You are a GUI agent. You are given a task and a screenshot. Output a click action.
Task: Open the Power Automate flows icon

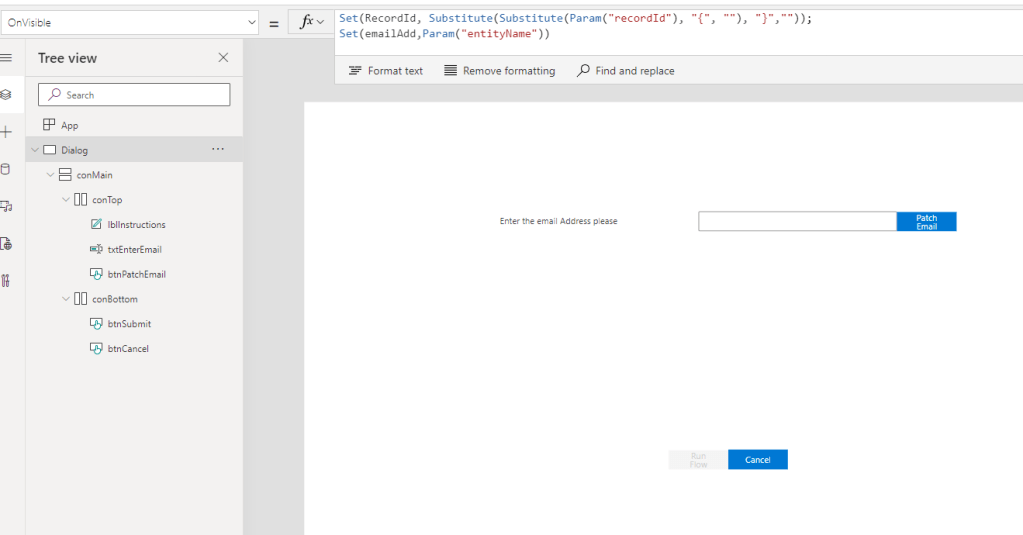[6, 243]
